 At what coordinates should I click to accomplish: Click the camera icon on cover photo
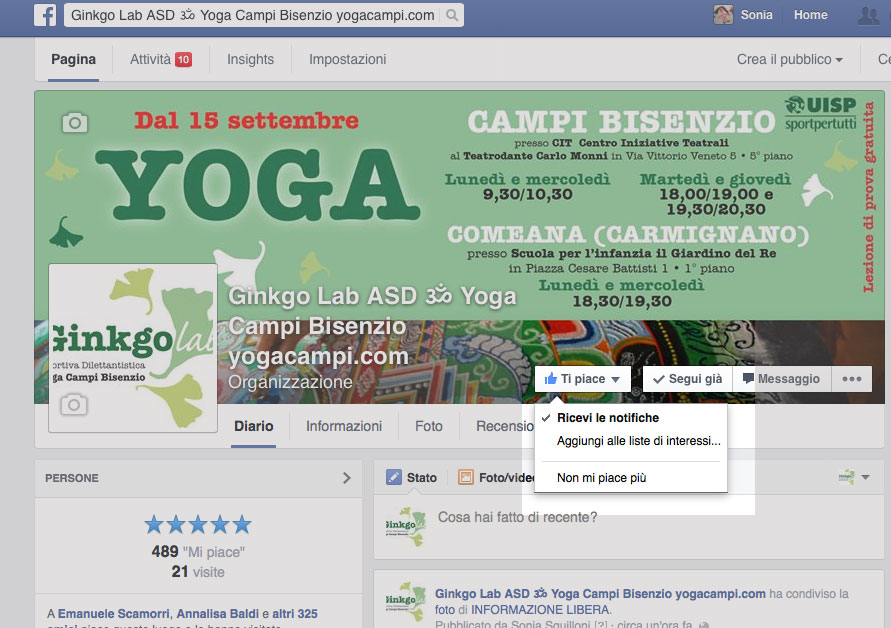coord(74,122)
